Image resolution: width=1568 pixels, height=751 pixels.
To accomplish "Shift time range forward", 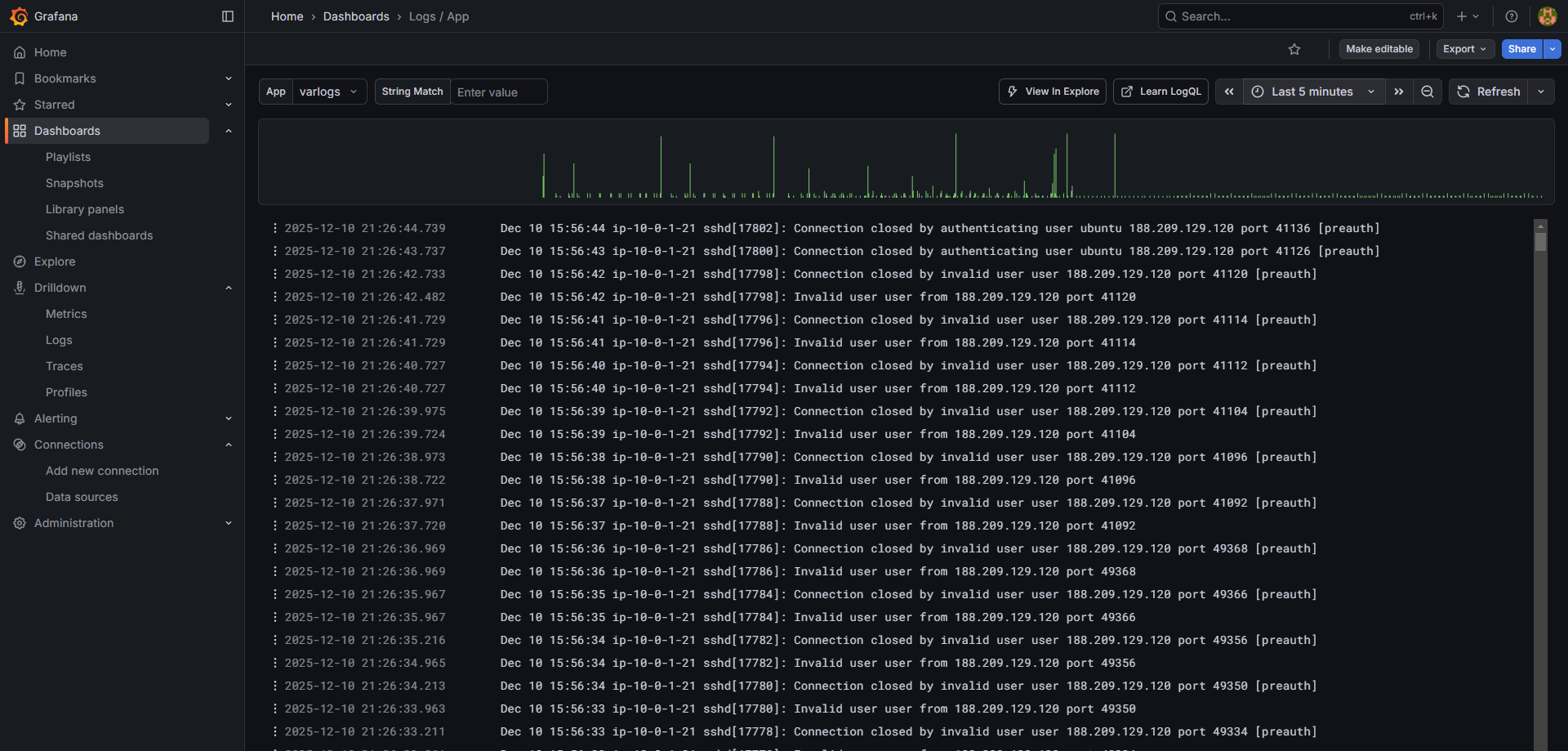I will (1399, 92).
